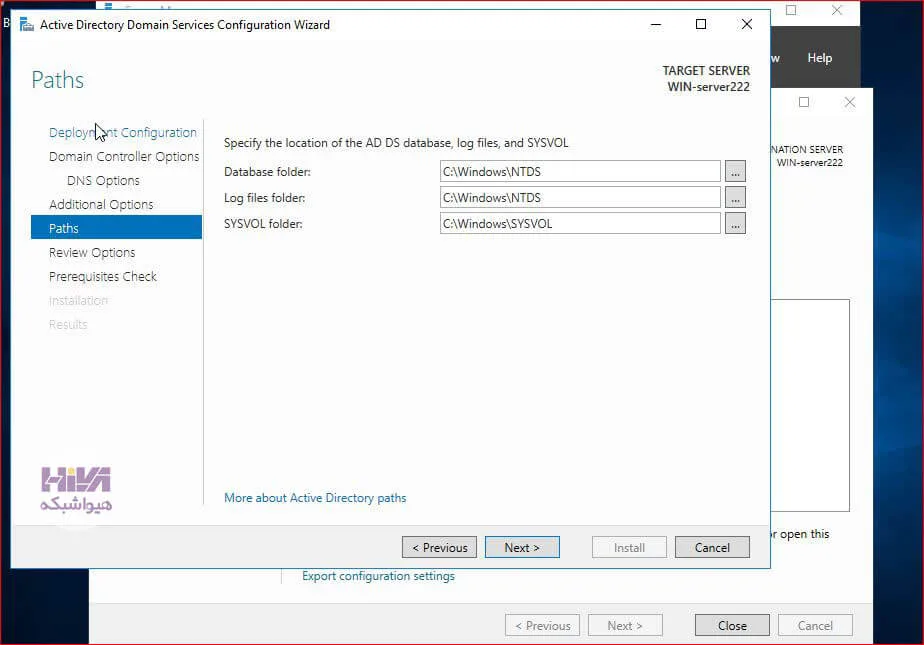
Task: Close the background Add Roles wizard window
Action: (849, 102)
